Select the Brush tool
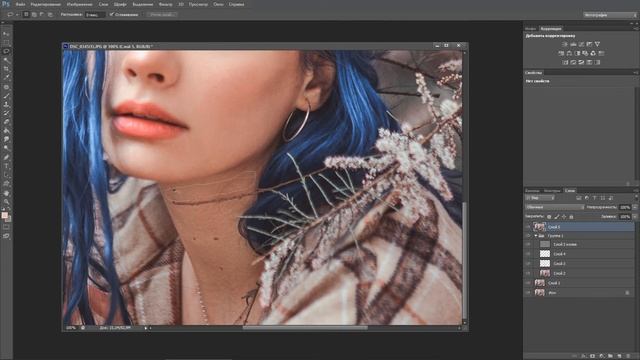The width and height of the screenshot is (640, 360). pyautogui.click(x=6, y=96)
